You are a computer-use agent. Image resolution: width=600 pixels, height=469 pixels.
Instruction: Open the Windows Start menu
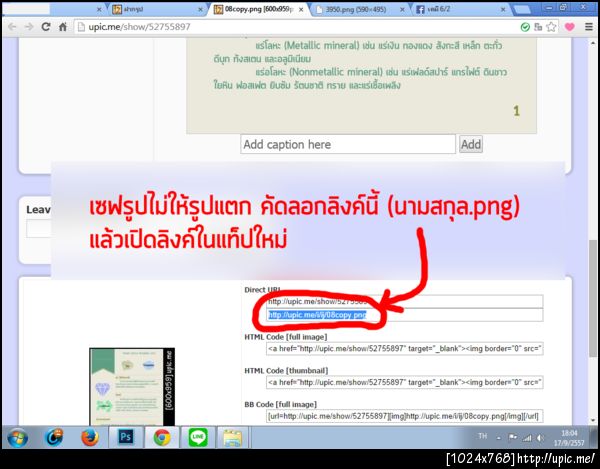(x=17, y=437)
